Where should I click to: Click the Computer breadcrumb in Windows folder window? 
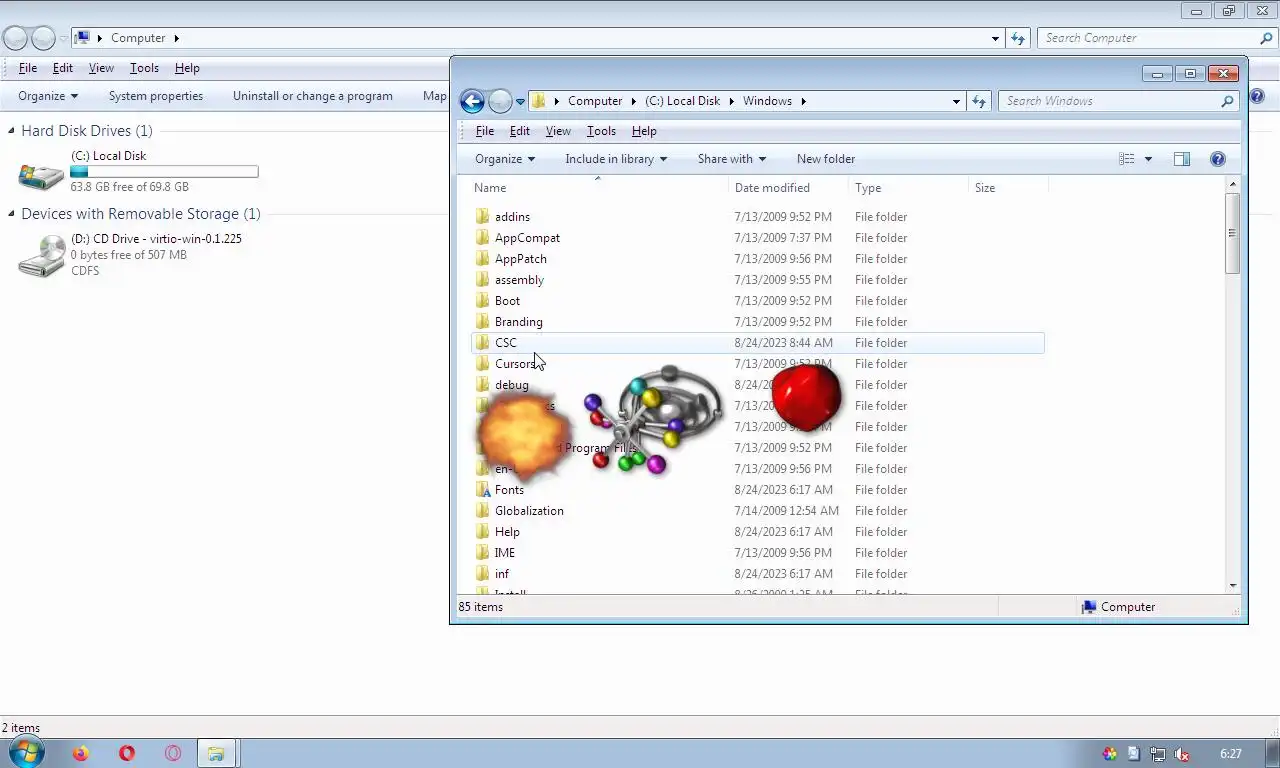[x=595, y=101]
